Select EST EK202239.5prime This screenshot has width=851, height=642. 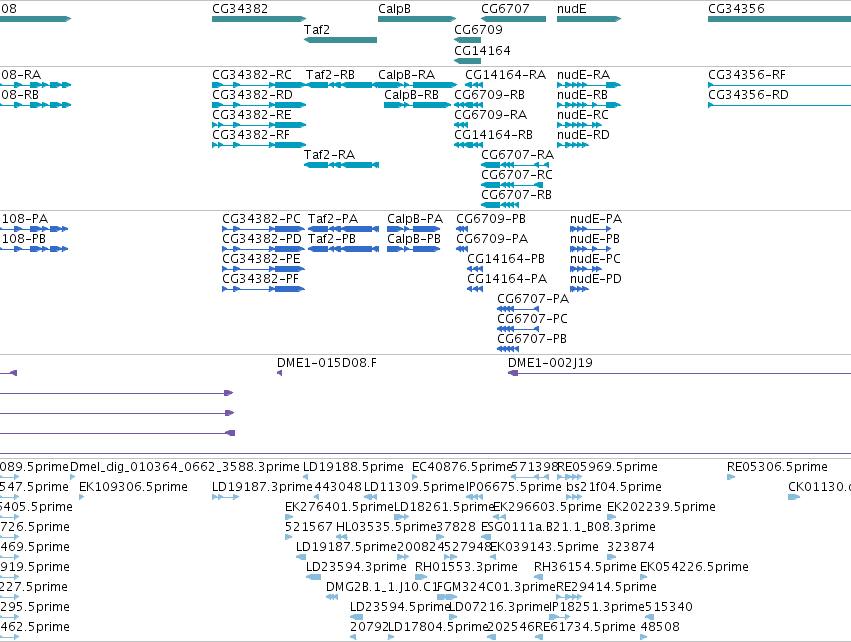(662, 507)
